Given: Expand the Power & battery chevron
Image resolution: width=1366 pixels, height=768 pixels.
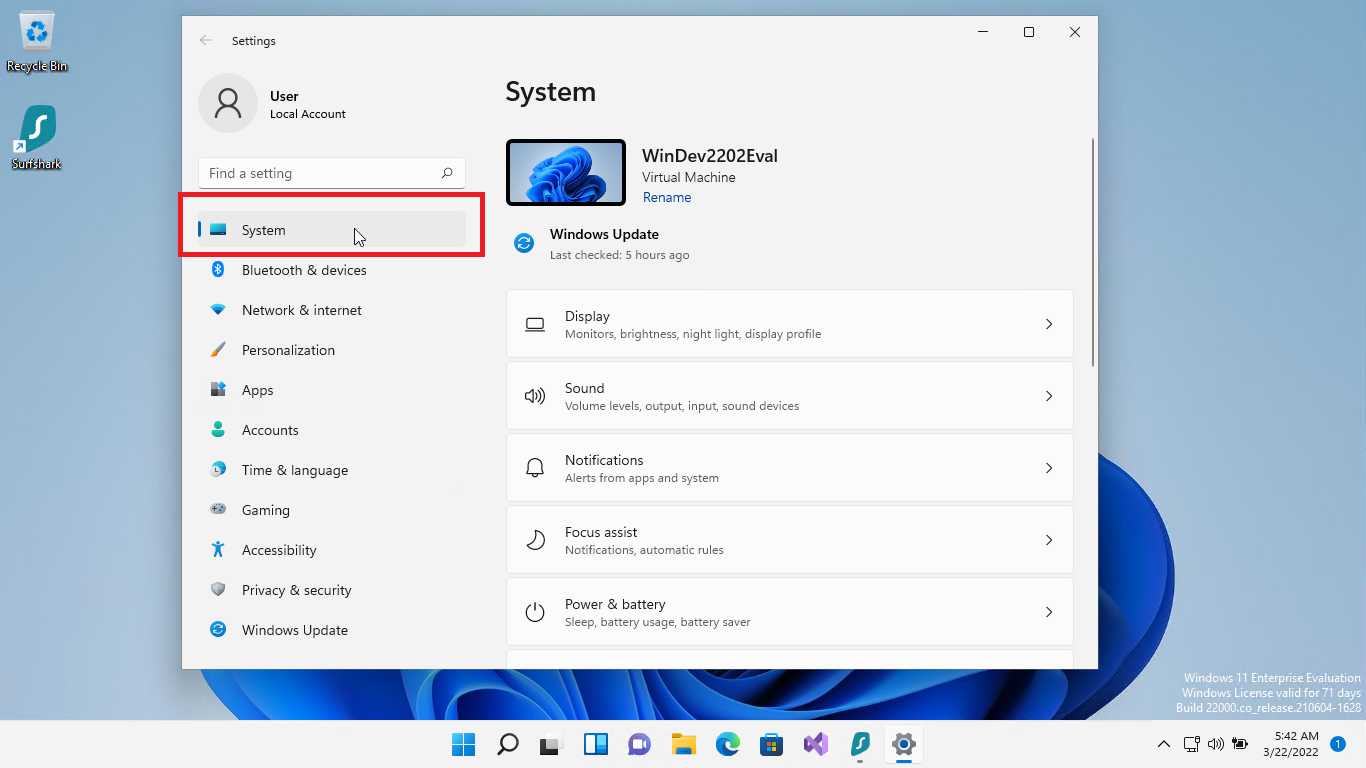Looking at the screenshot, I should [1049, 612].
